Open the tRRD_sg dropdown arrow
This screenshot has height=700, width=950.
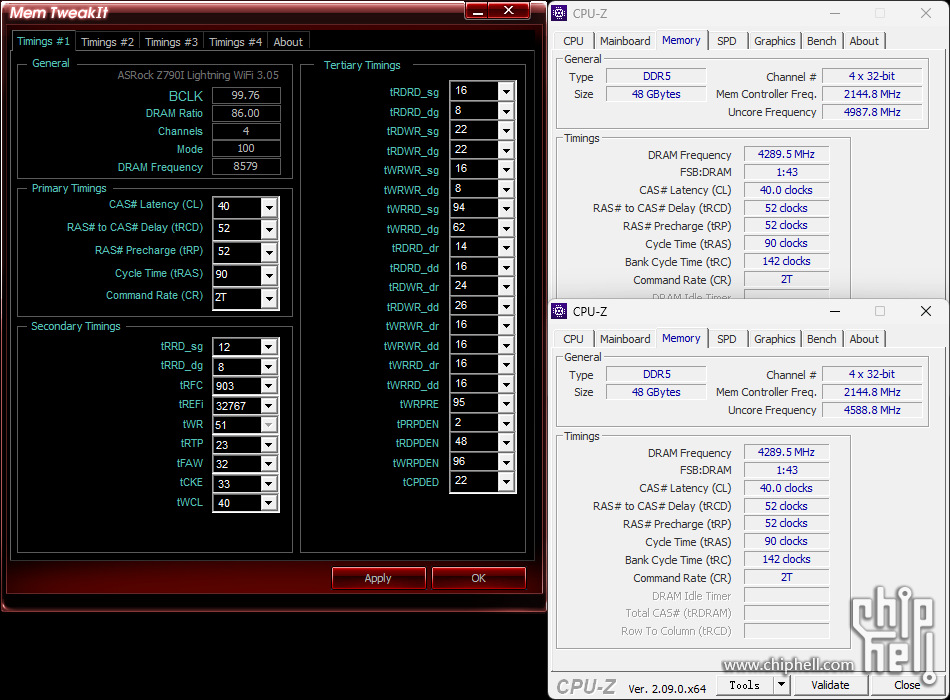coord(268,347)
